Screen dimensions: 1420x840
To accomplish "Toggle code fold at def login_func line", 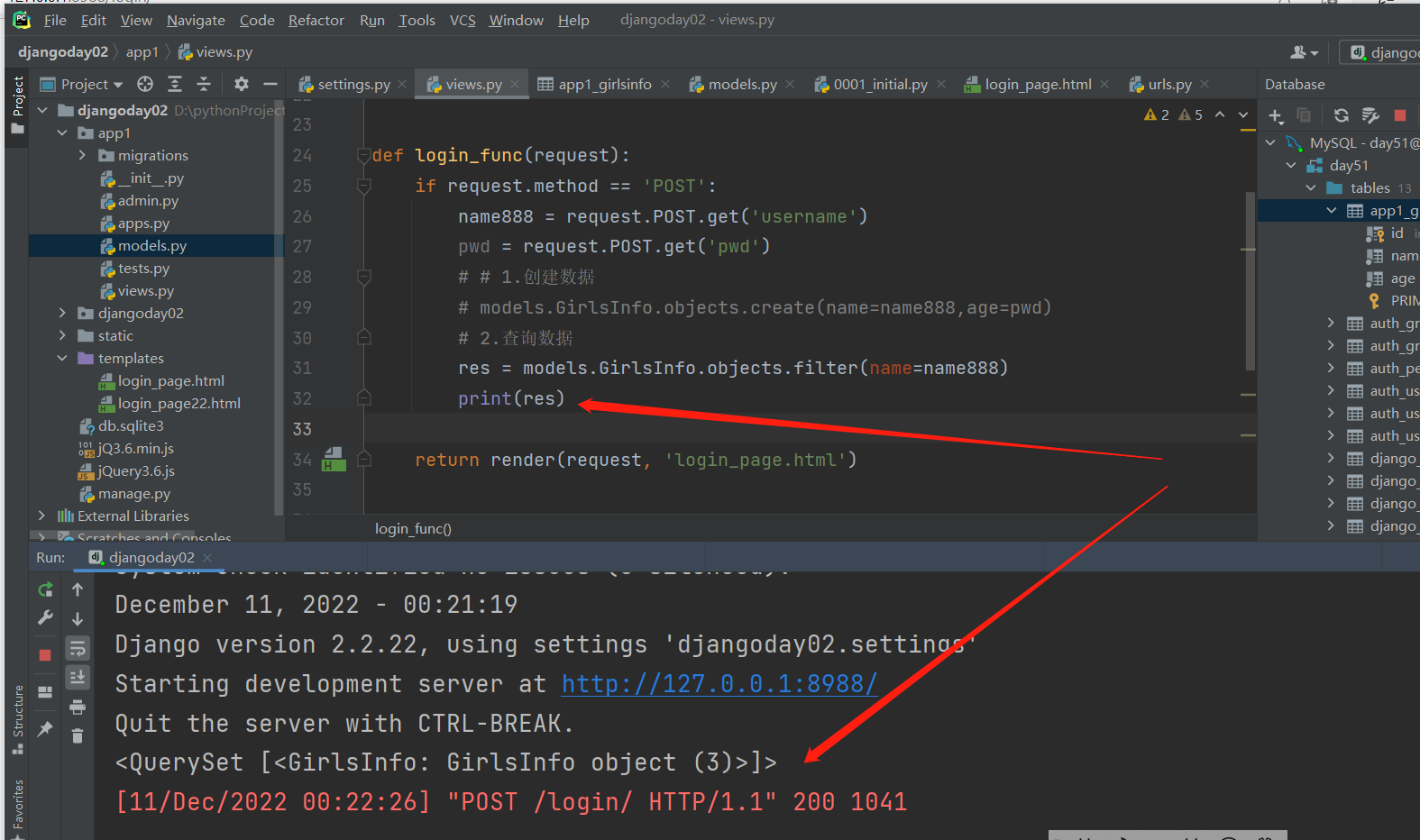I will point(364,155).
